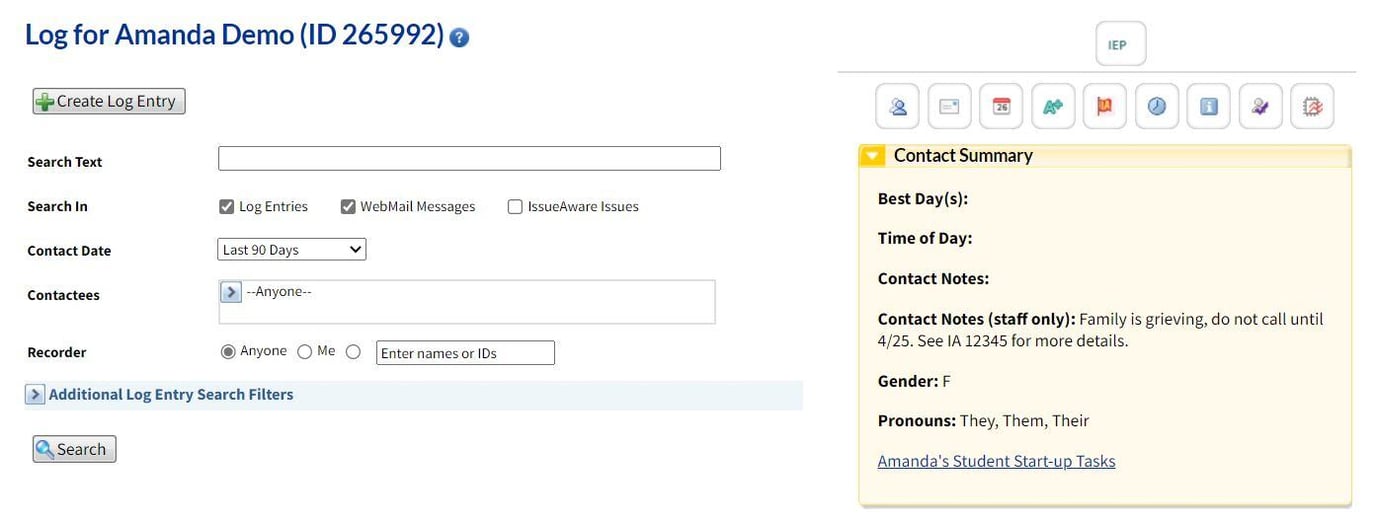
Task: Select the Anyone recorder radio button
Action: pyautogui.click(x=228, y=352)
